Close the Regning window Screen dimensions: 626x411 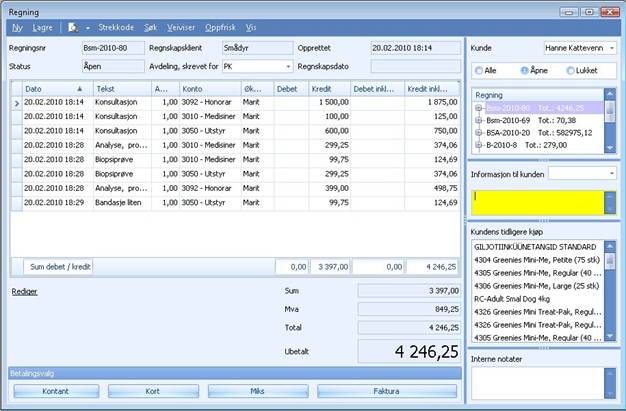(x=610, y=12)
